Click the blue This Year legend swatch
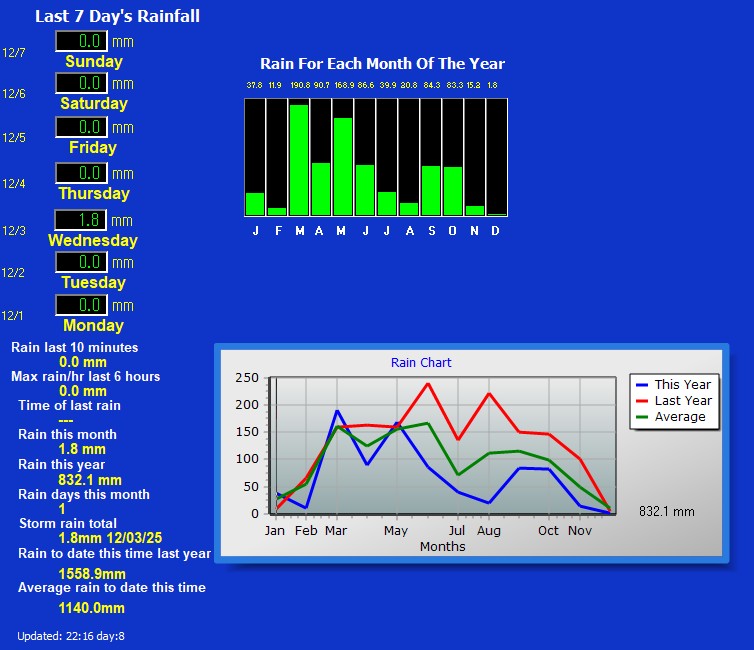754x650 pixels. pos(642,385)
